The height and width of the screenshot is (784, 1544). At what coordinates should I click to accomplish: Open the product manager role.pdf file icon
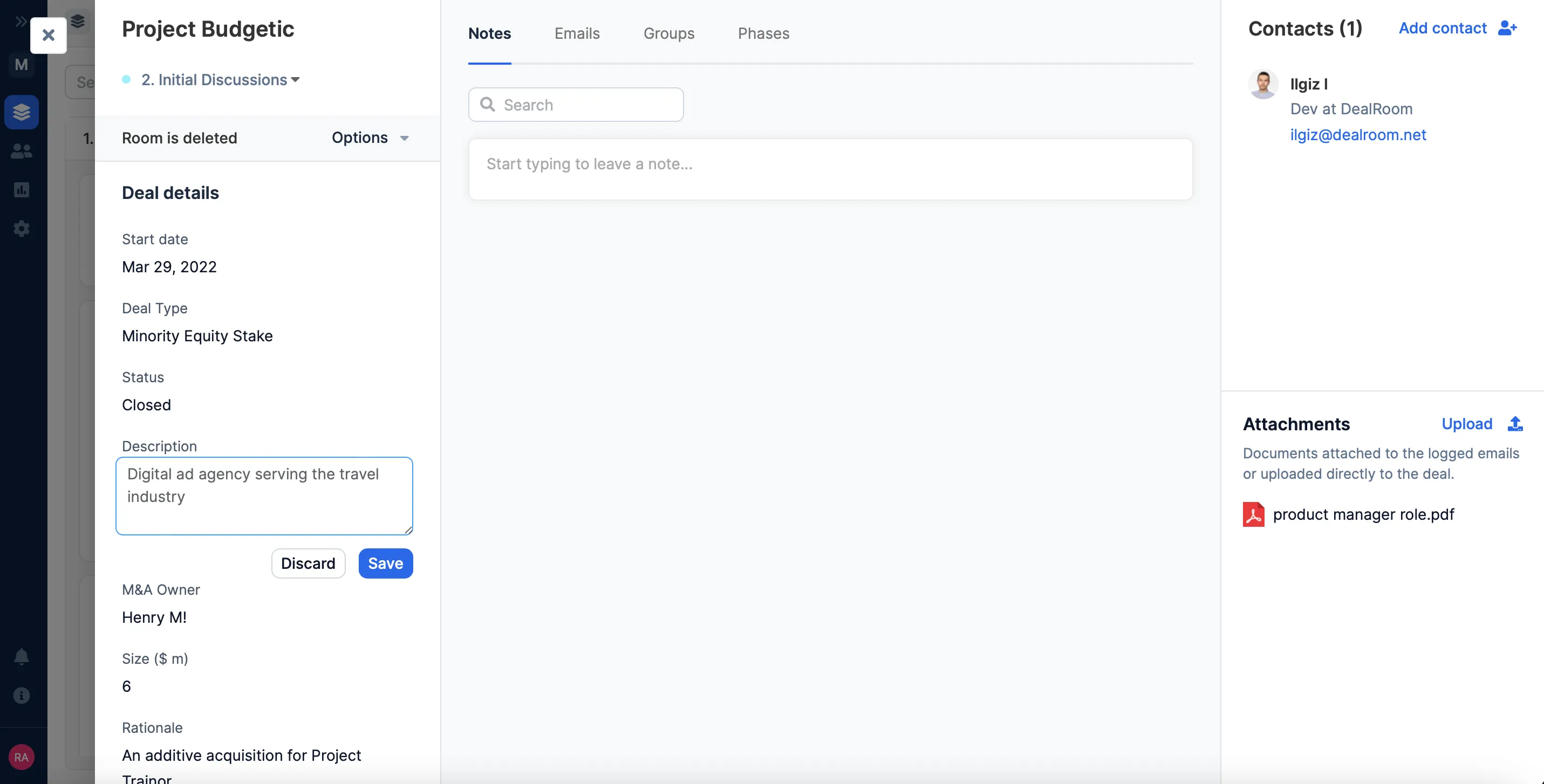[x=1253, y=514]
